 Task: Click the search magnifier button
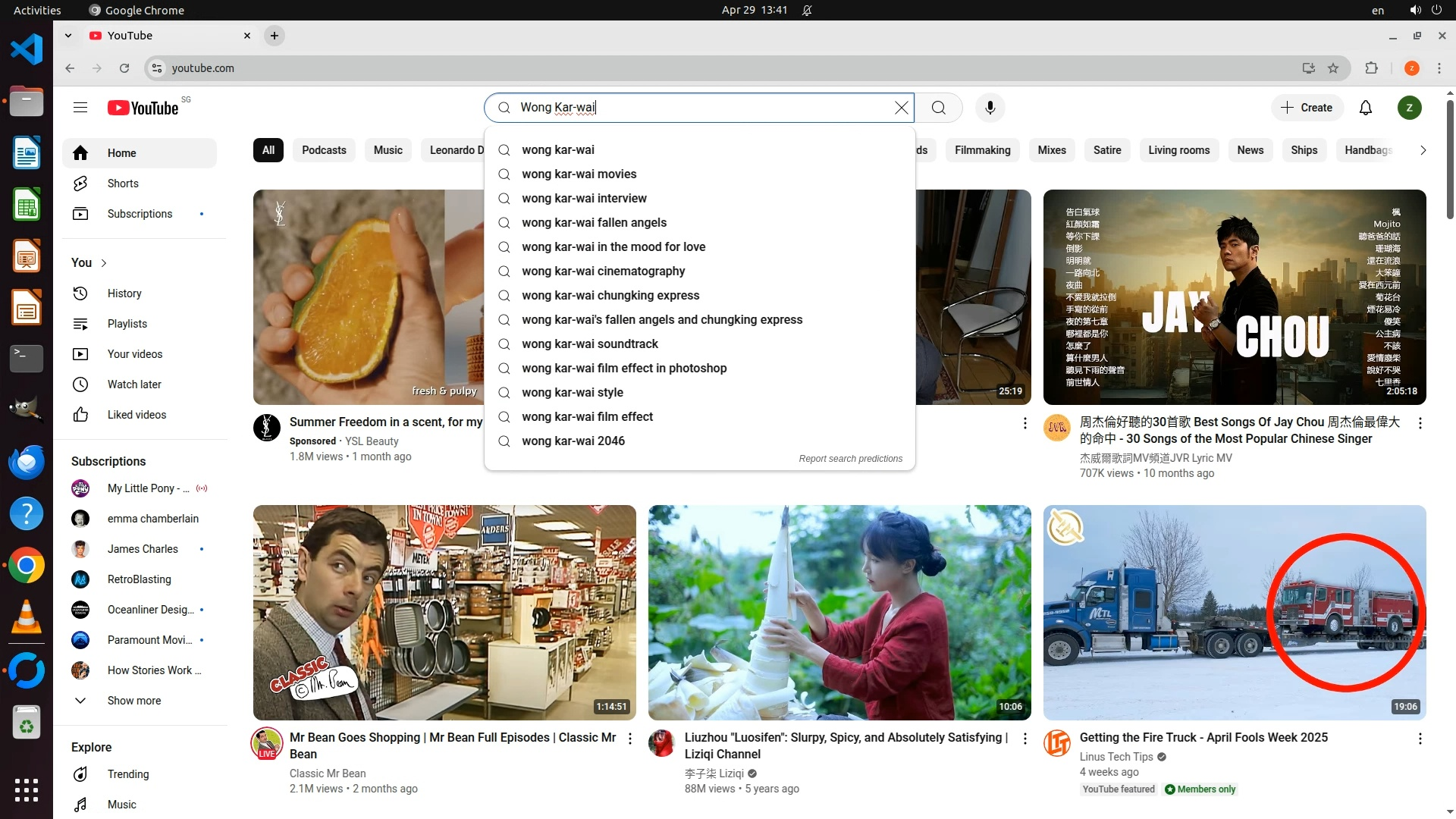click(938, 108)
